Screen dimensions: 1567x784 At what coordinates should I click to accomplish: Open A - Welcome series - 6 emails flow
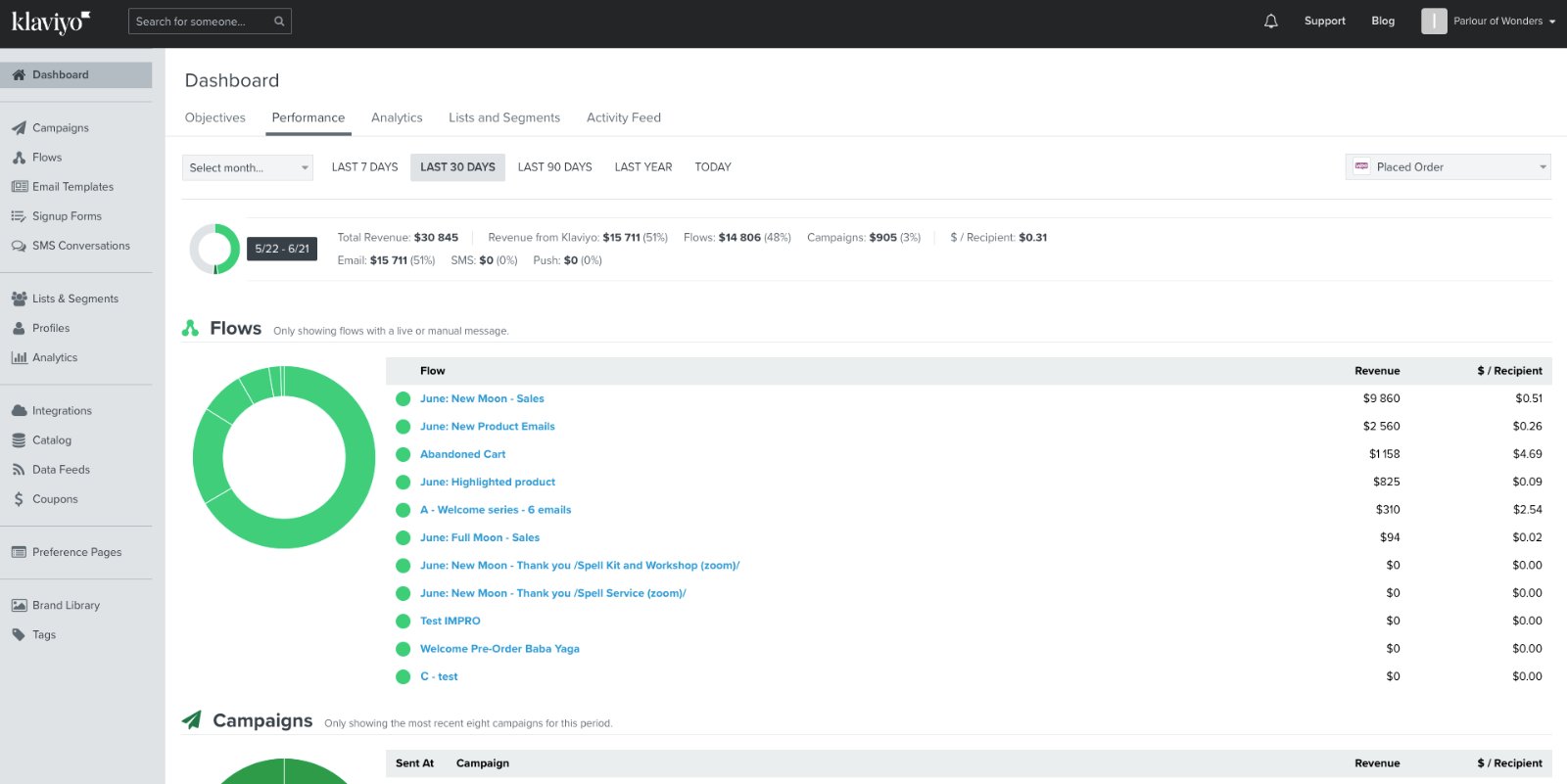click(x=496, y=510)
